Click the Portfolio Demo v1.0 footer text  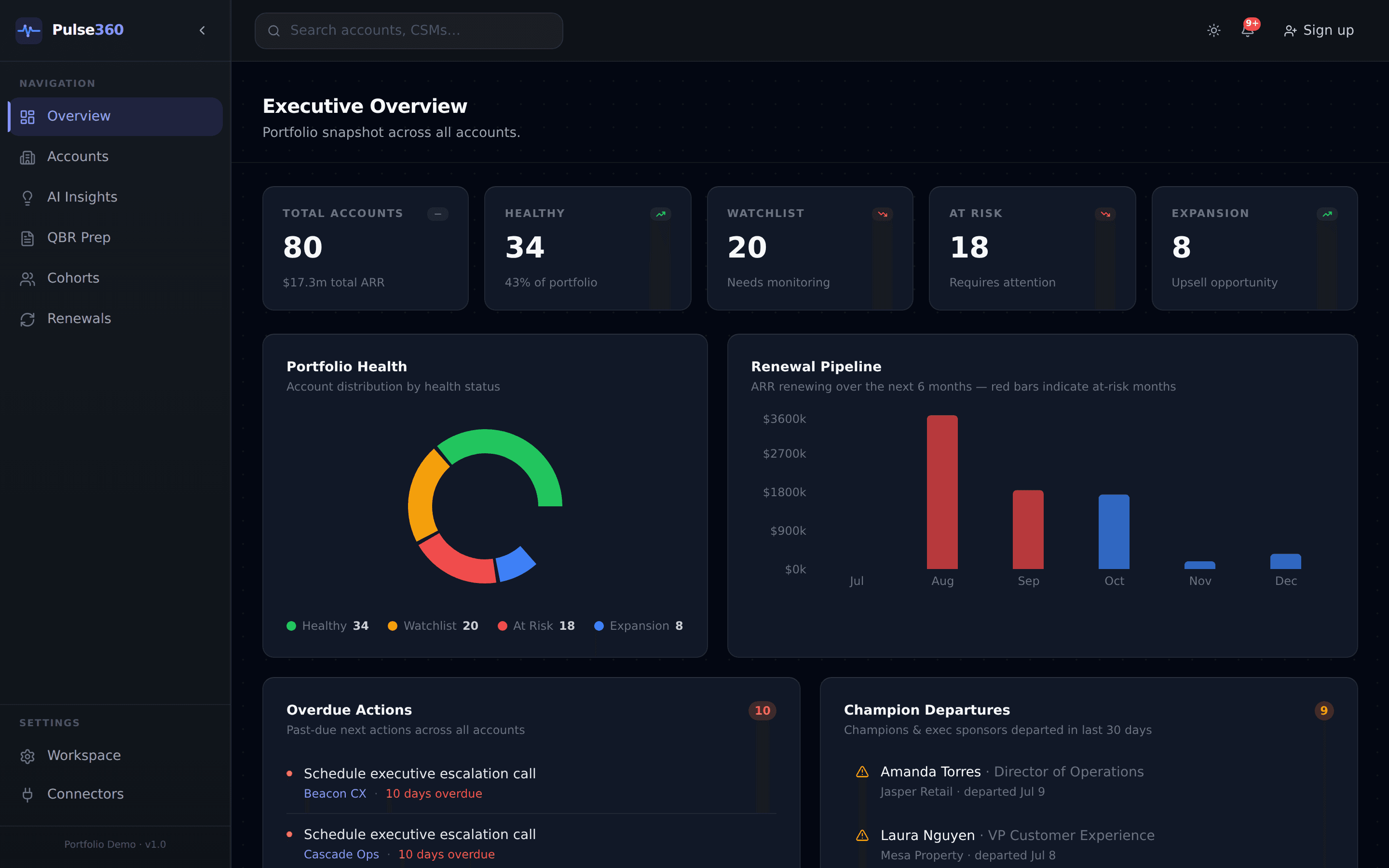pos(115,844)
